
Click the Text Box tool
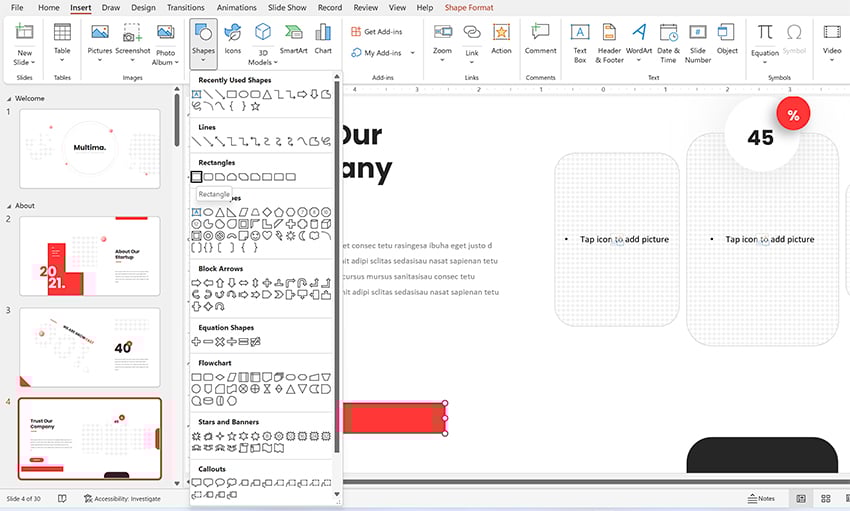[x=579, y=39]
